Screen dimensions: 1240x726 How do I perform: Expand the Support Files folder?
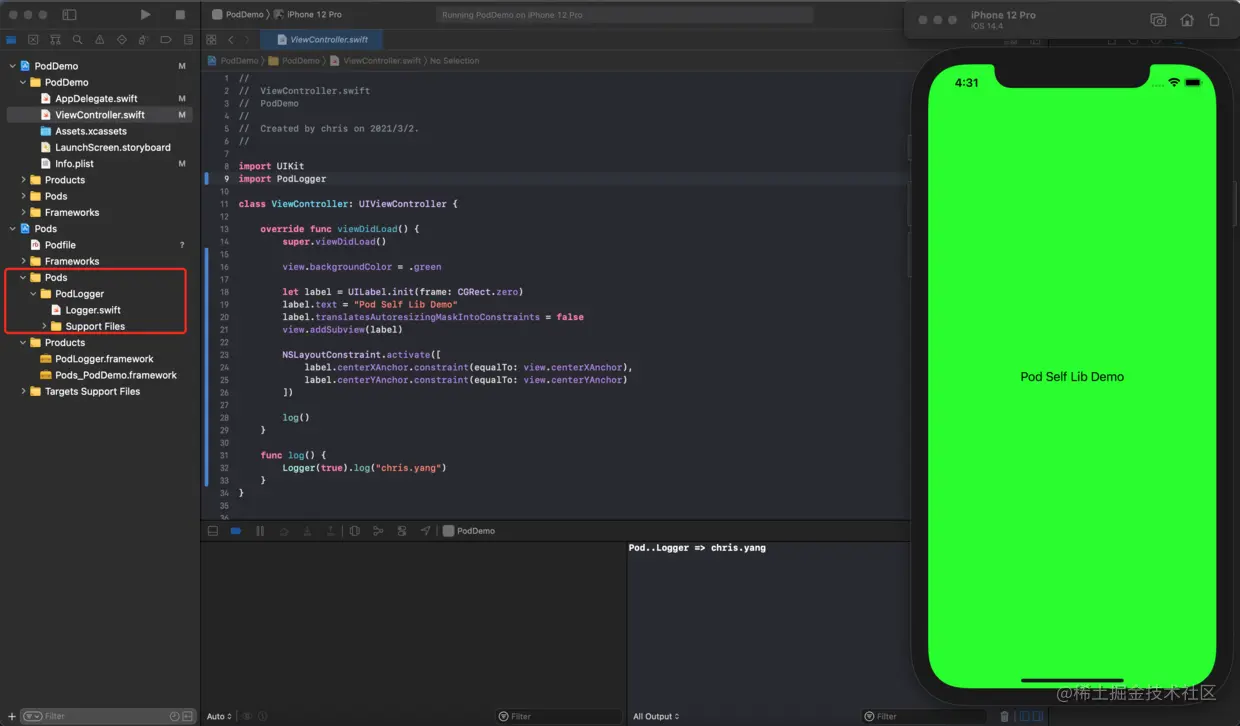44,326
